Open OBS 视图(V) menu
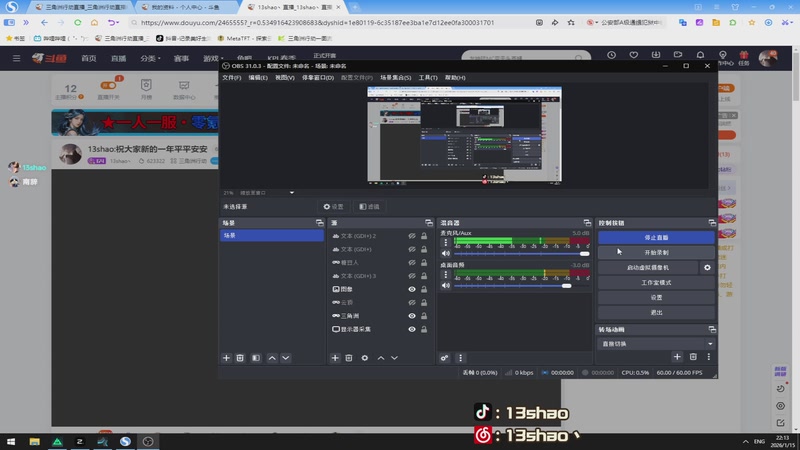This screenshot has width=800, height=450. tap(285, 78)
